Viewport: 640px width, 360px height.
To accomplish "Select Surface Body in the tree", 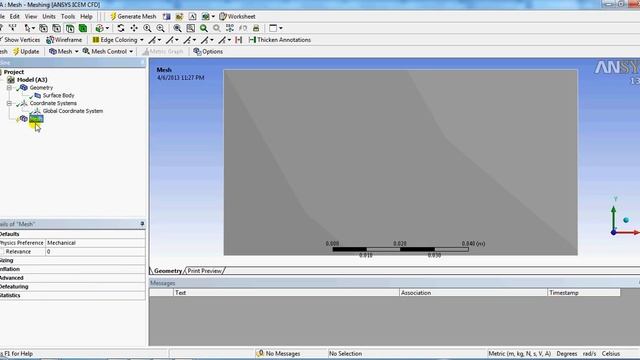I will coord(58,95).
